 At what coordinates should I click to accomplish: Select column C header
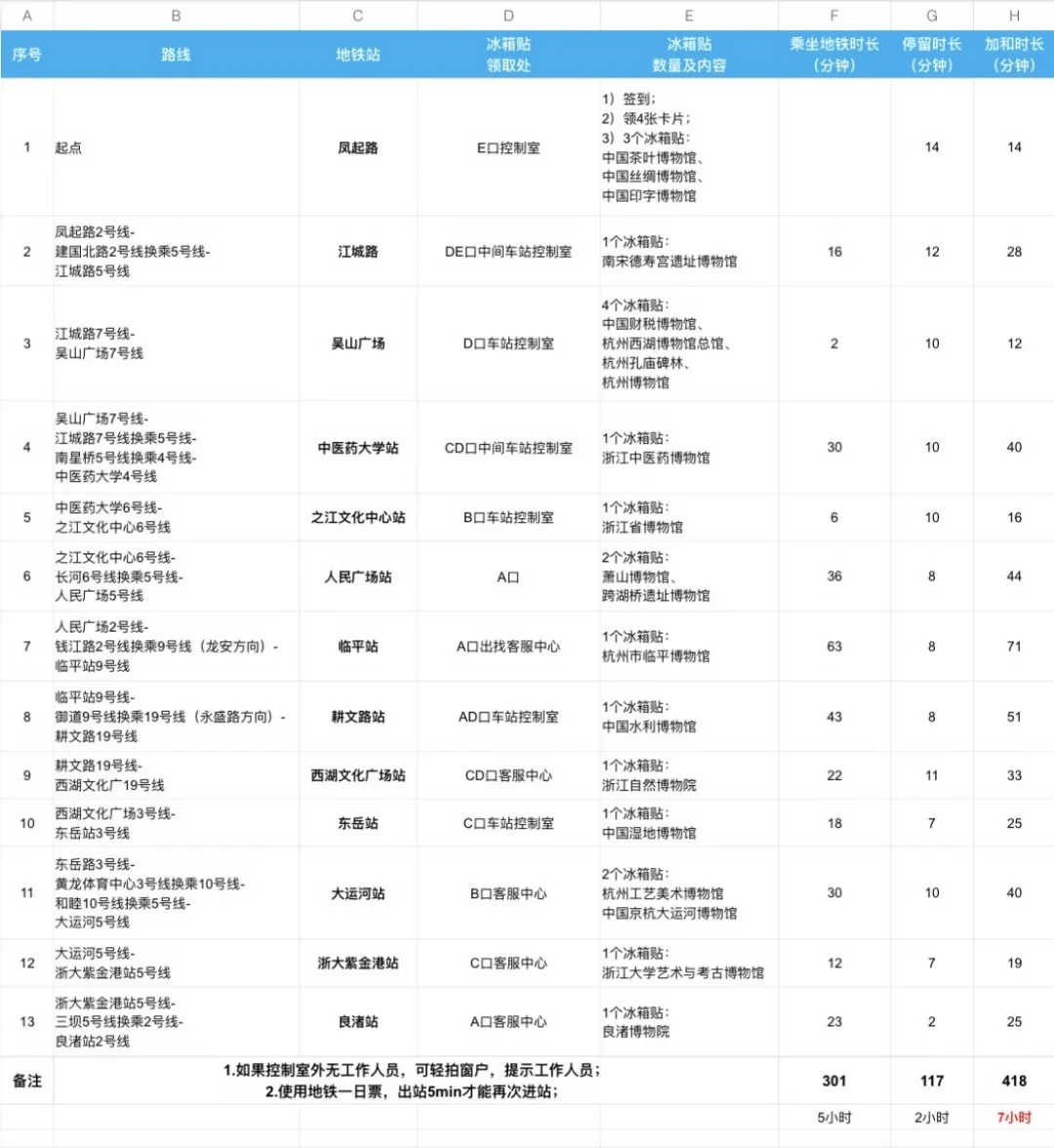coord(358,16)
